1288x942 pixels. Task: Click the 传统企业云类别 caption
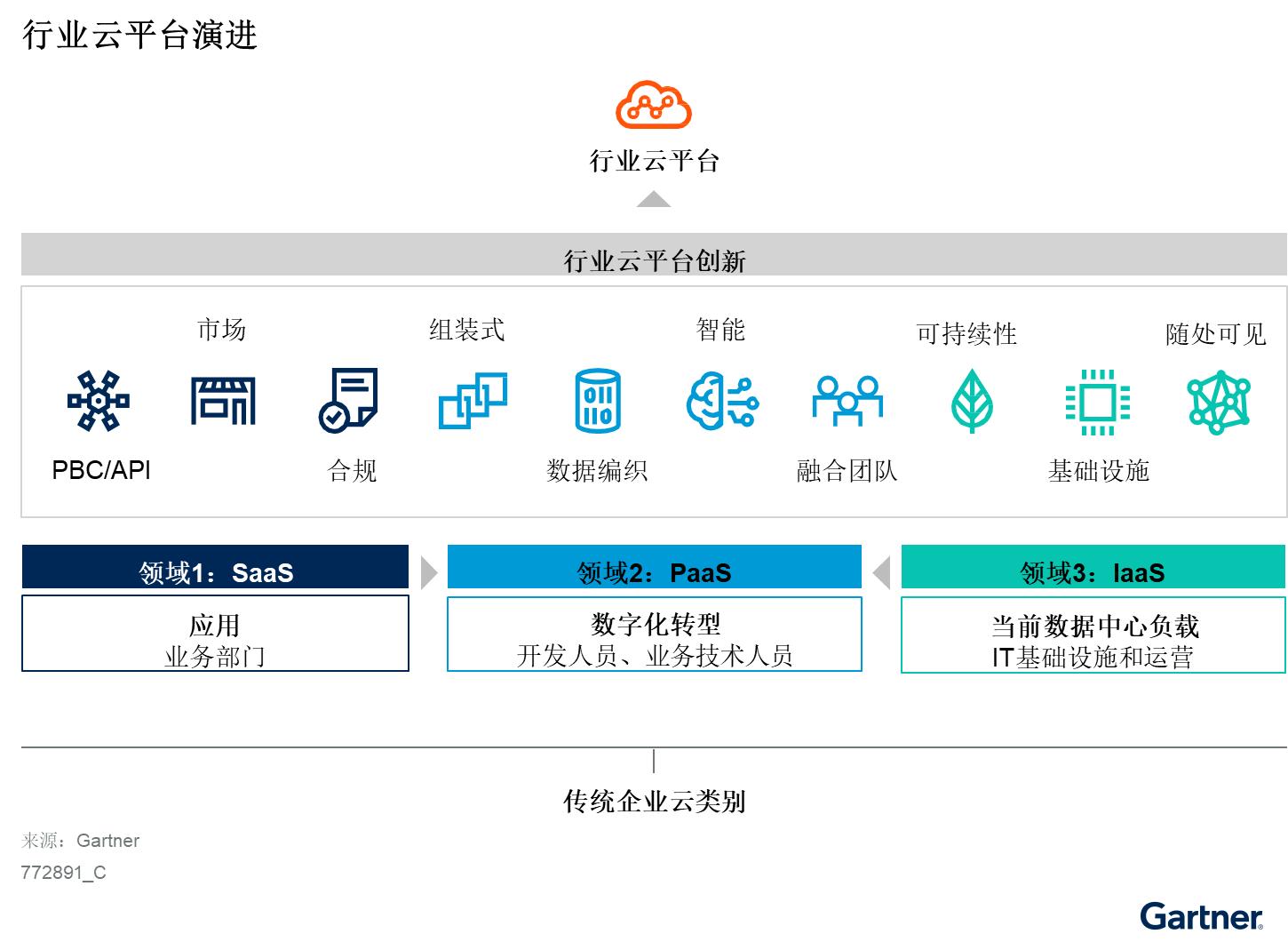655,802
